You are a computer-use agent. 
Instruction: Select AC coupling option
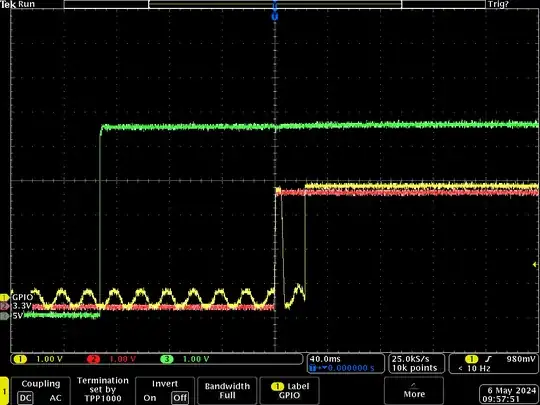[x=55, y=398]
